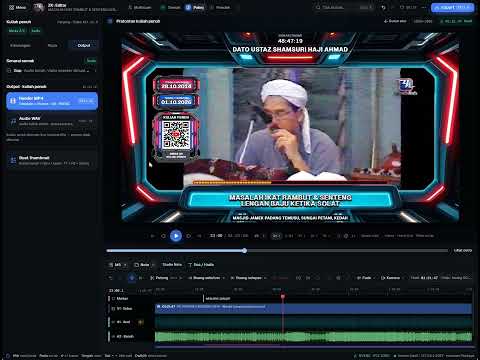
Task: Select Render MP4 output card
Action: (52, 101)
